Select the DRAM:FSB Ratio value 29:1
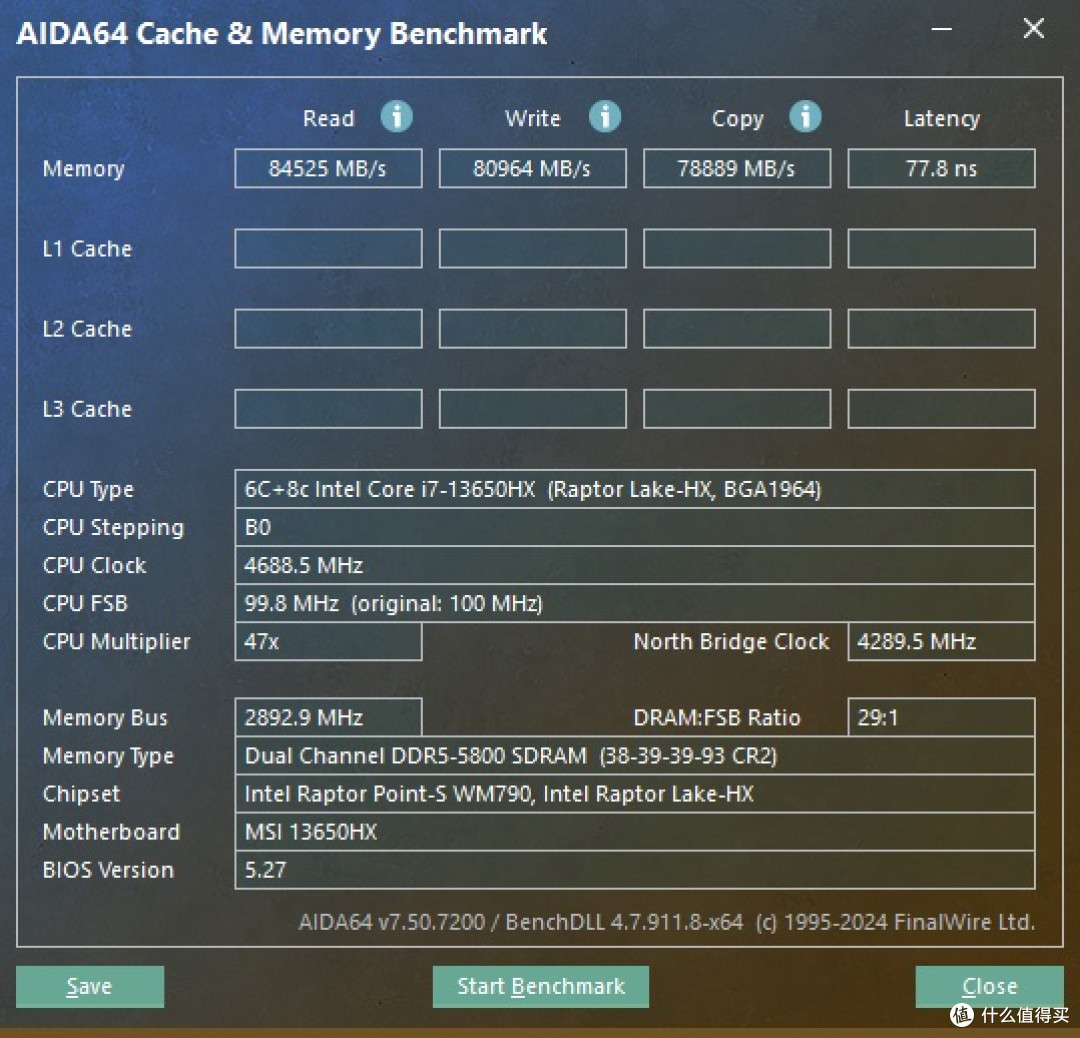This screenshot has width=1080, height=1038. 942,718
